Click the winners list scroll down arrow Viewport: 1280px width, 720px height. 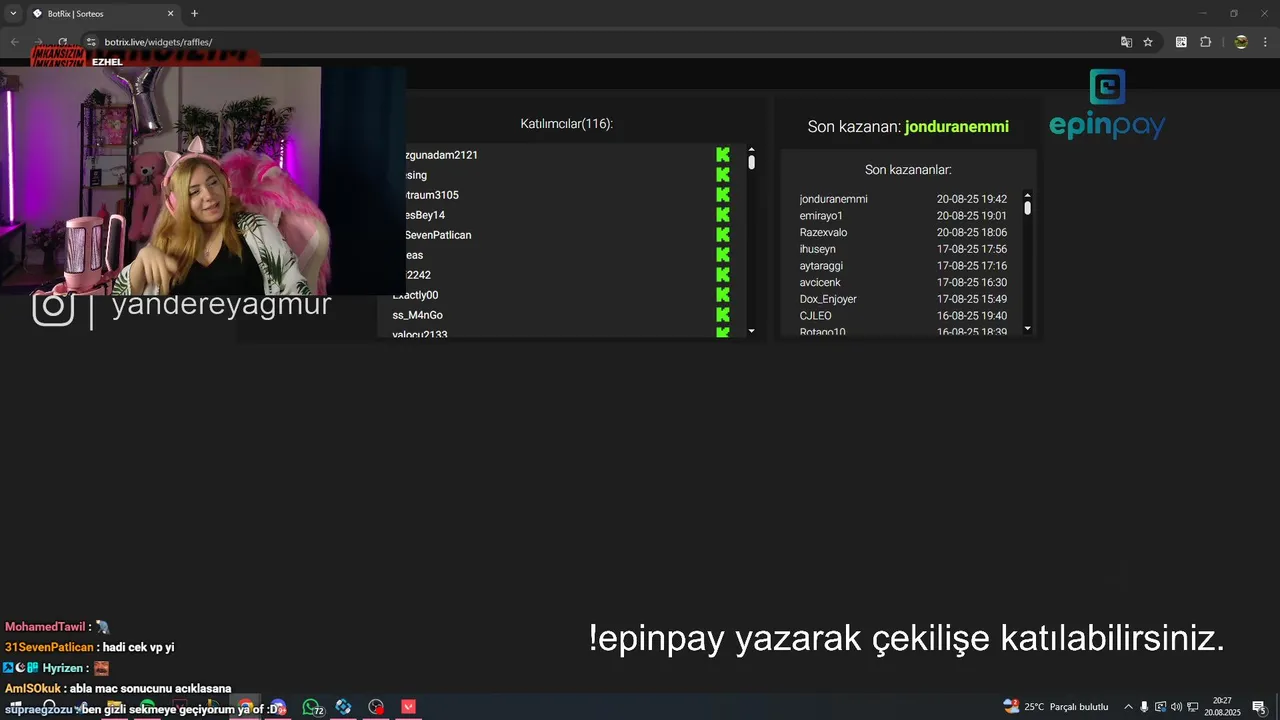[x=1027, y=328]
